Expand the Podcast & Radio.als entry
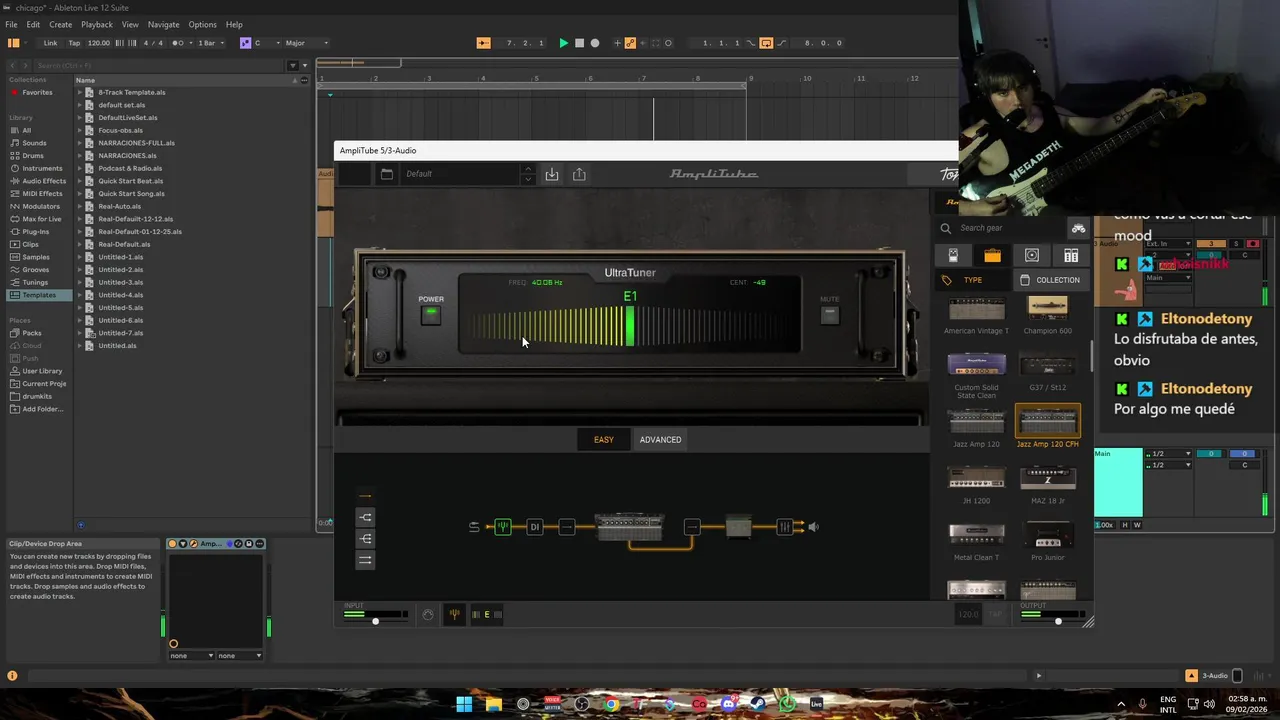This screenshot has height=720, width=1280. pos(80,168)
